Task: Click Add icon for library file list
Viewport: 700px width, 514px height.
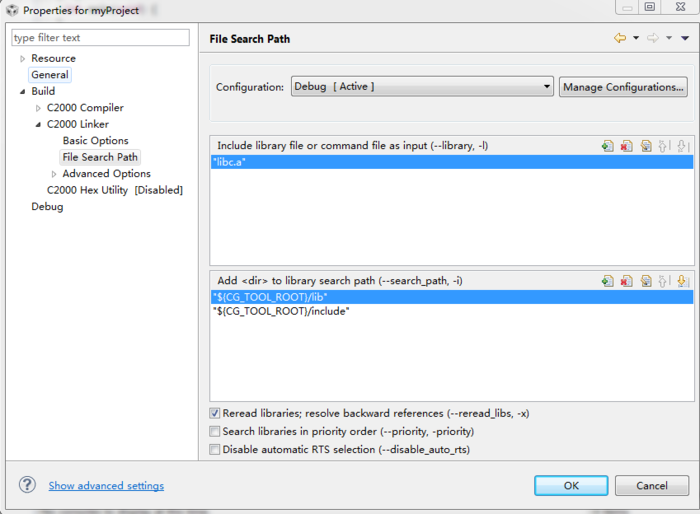Action: coord(607,146)
